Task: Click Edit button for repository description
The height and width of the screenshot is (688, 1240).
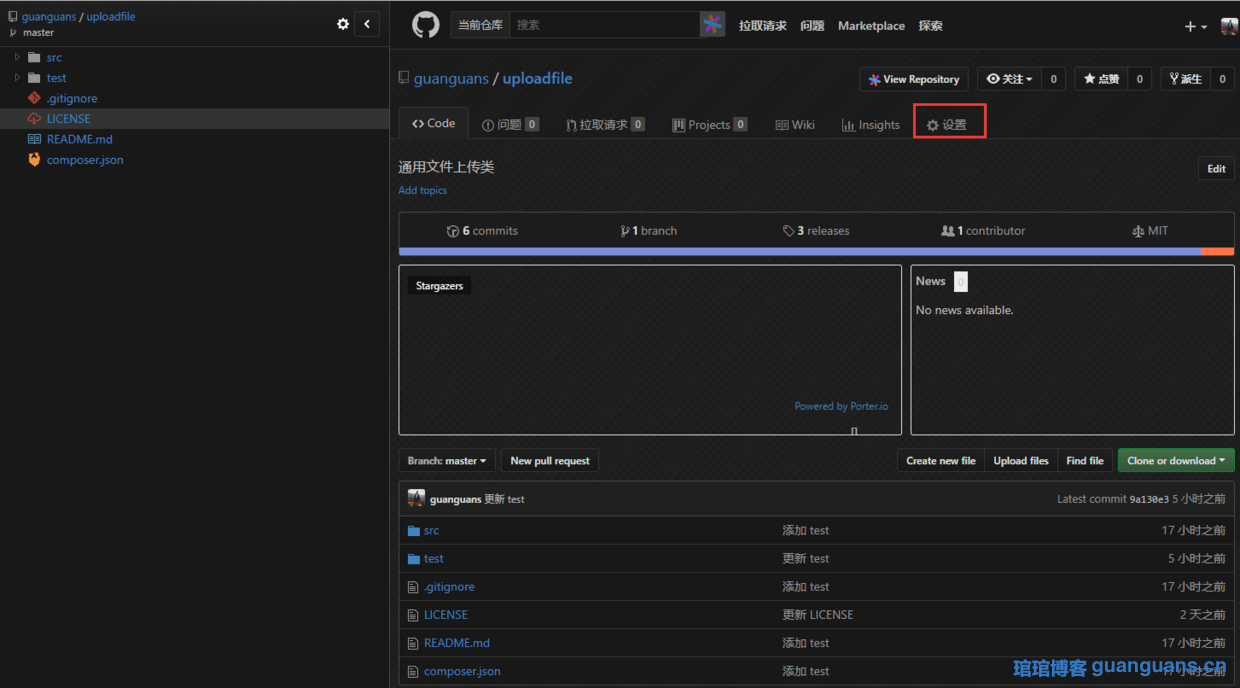Action: pos(1216,168)
